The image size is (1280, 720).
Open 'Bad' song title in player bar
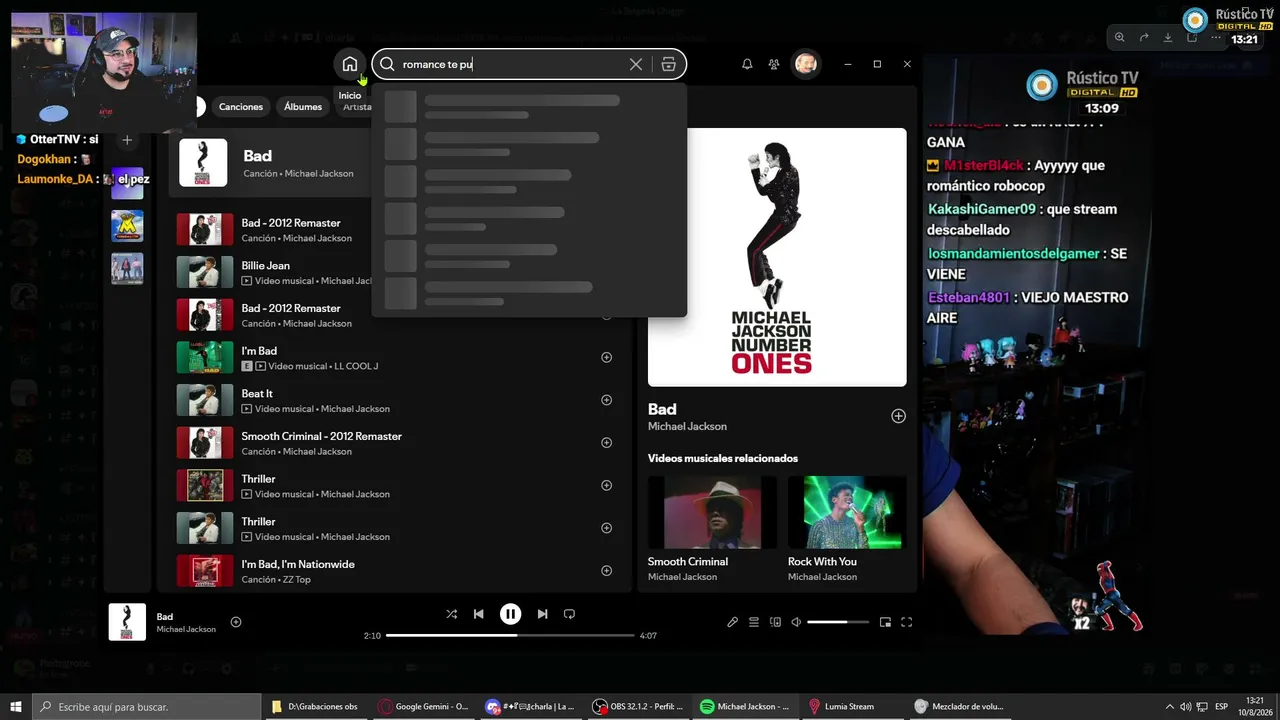[x=165, y=617]
